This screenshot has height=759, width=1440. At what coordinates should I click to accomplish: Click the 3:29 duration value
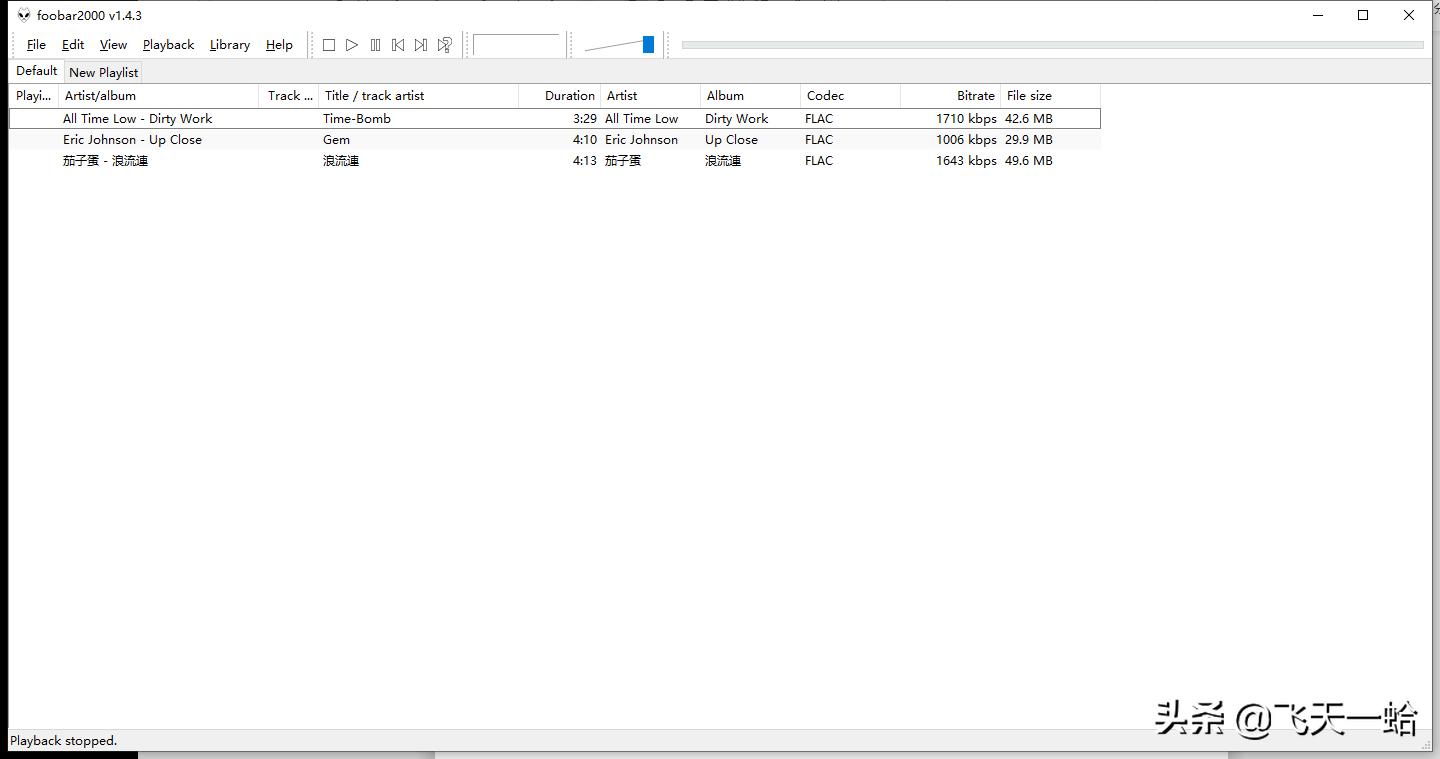585,118
